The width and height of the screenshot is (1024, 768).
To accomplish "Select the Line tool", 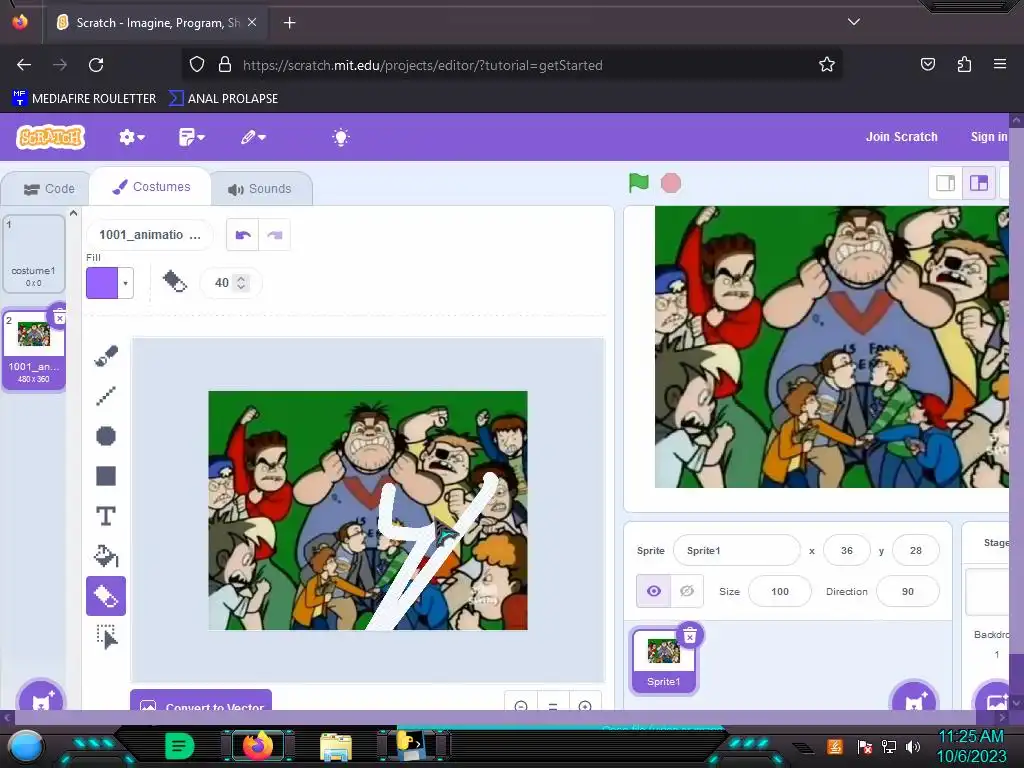I will tap(106, 396).
